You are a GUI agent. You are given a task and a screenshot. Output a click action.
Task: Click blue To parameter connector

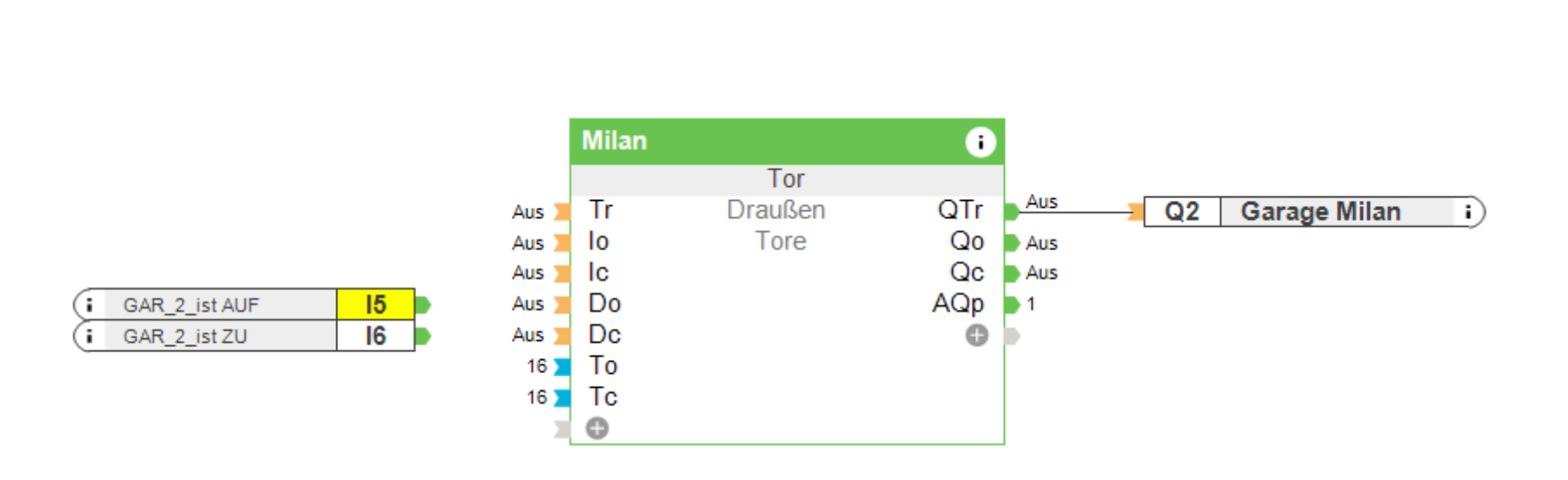562,366
